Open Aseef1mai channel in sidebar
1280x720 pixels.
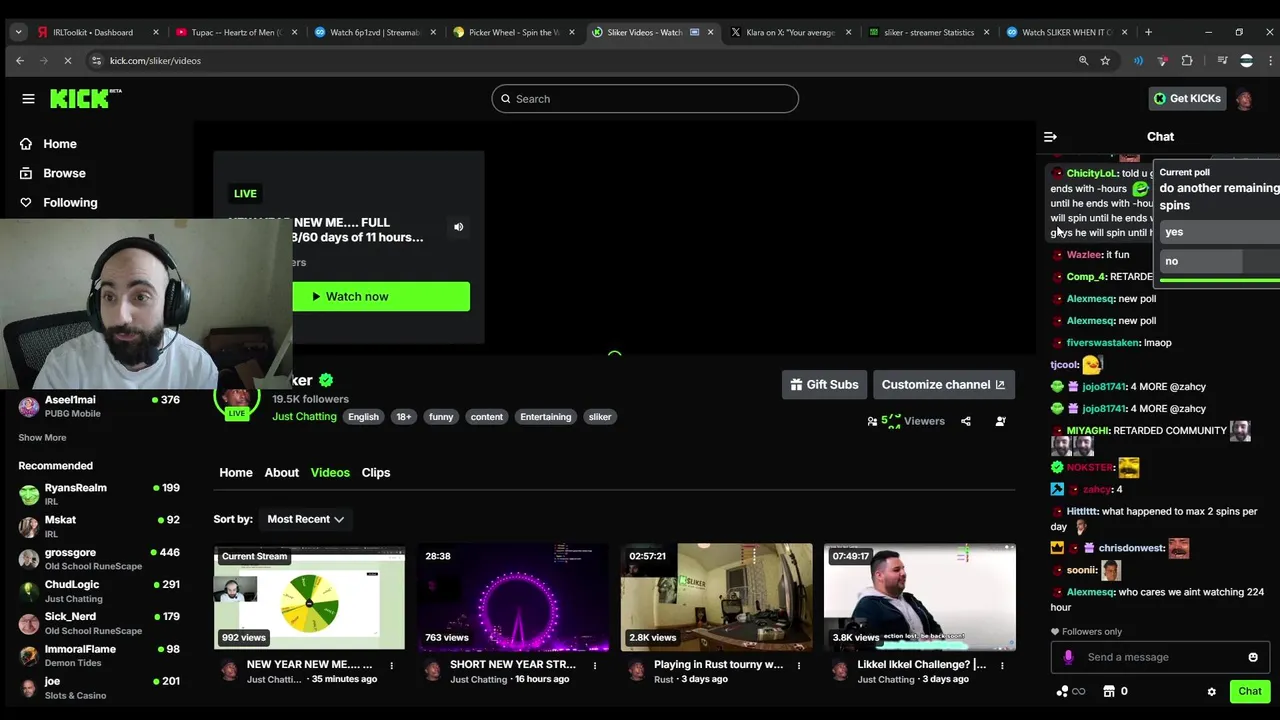(99, 406)
